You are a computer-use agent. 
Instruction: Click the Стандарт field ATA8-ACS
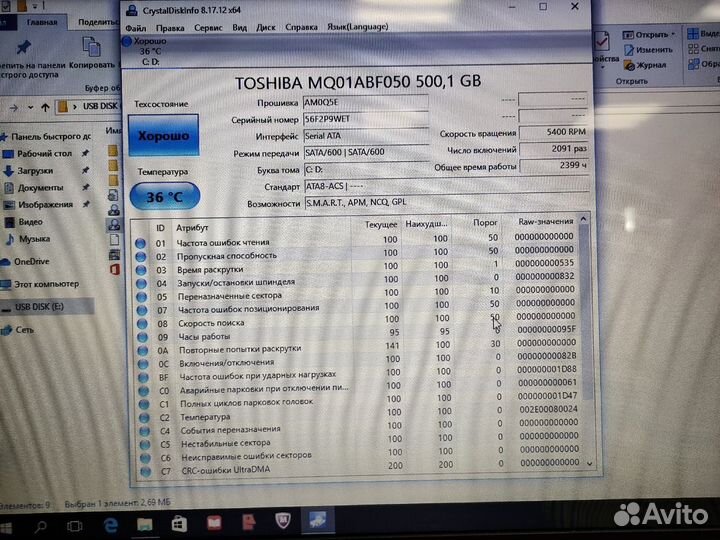(446, 186)
